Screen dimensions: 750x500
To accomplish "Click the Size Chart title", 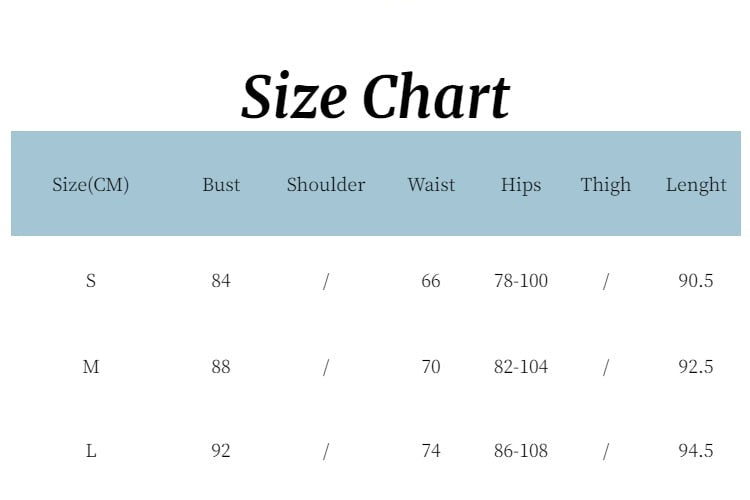I will pyautogui.click(x=375, y=97).
